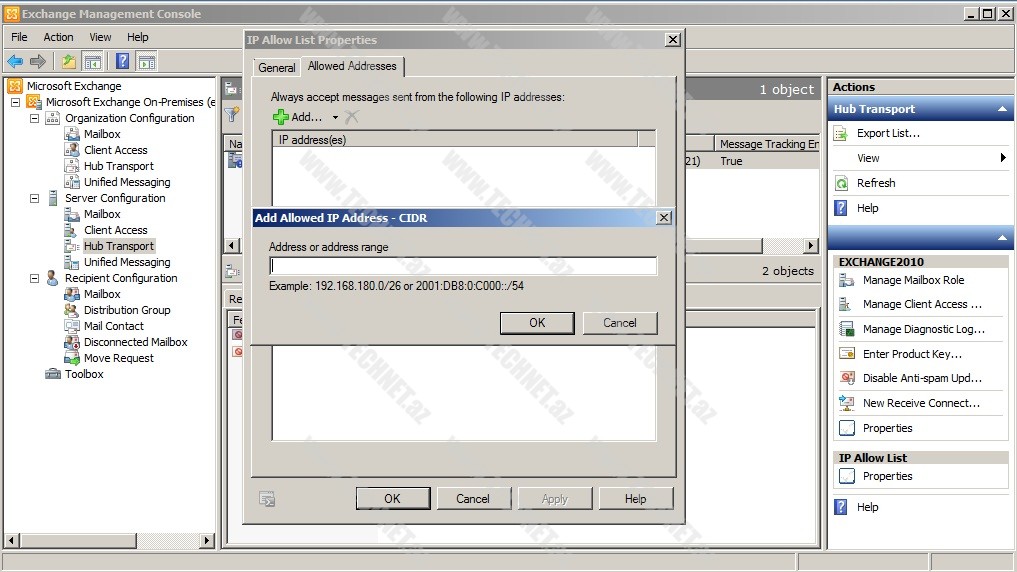Screen dimensions: 1017x572
Task: Open the Add button dropdown arrow
Action: tap(335, 118)
